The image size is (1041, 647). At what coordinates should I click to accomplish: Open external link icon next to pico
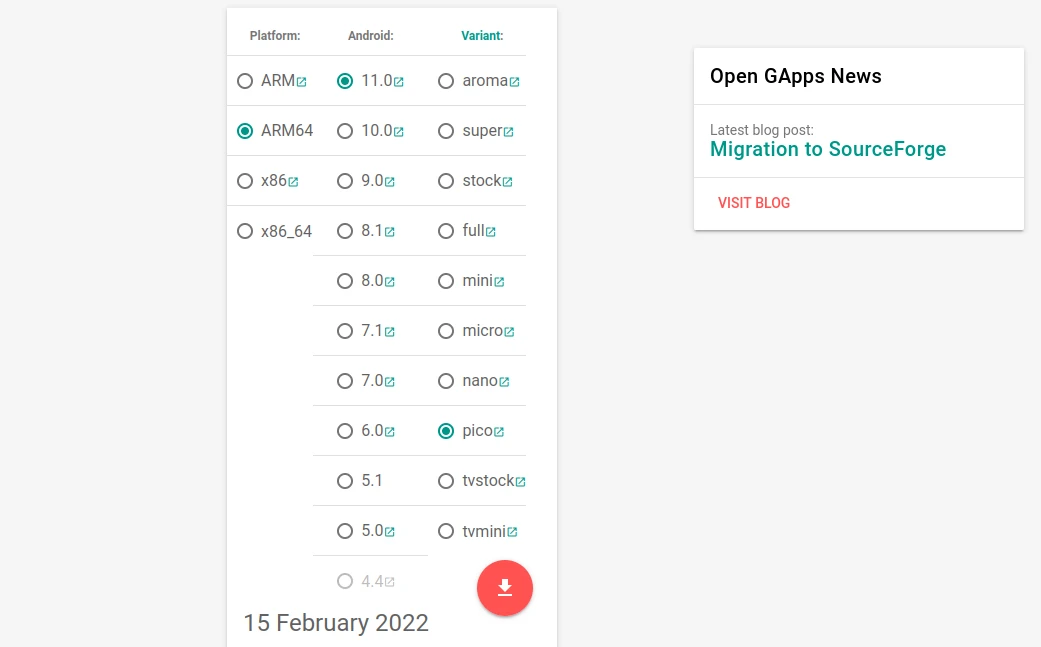pos(499,432)
